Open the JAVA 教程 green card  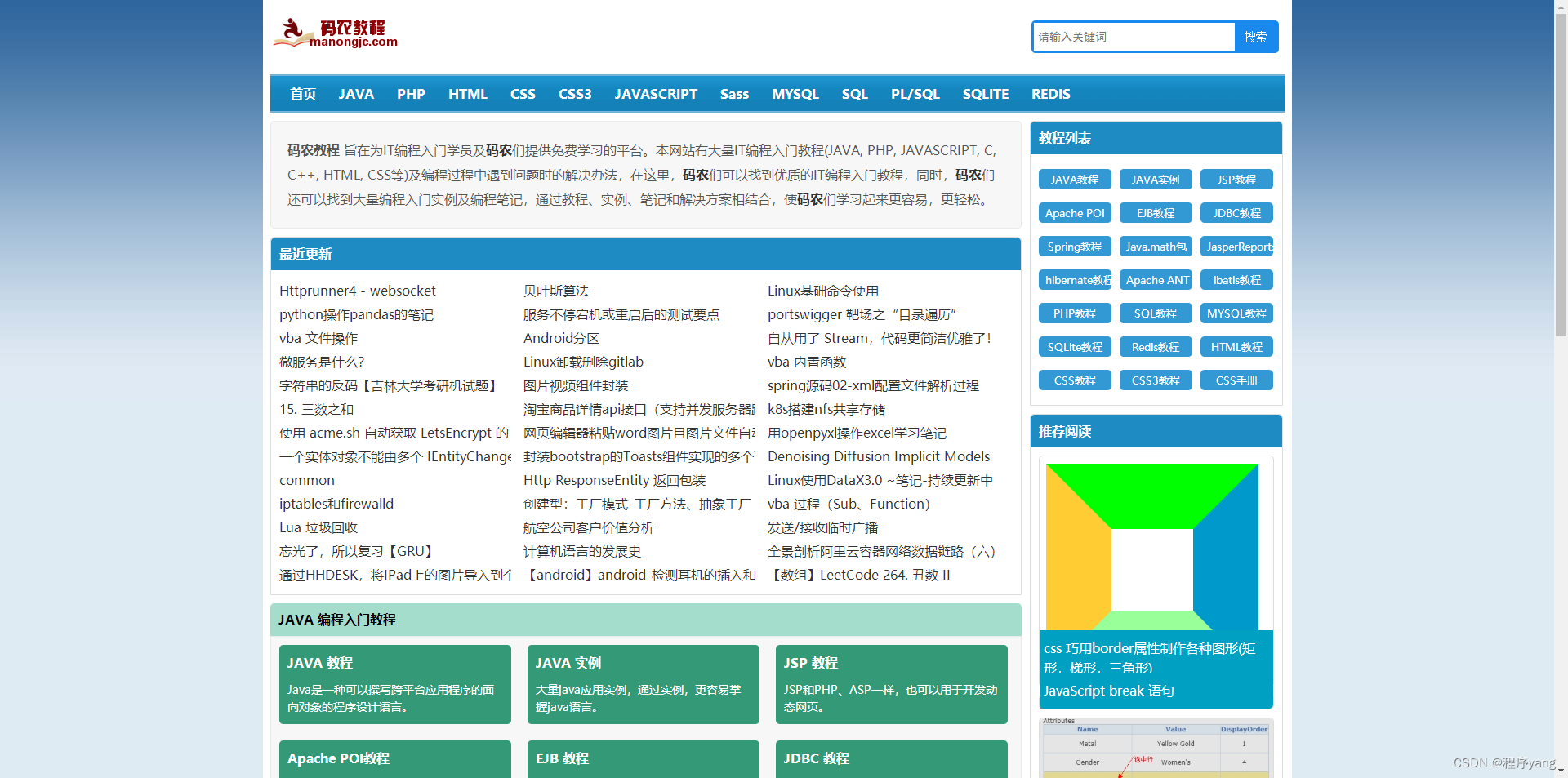(x=395, y=684)
